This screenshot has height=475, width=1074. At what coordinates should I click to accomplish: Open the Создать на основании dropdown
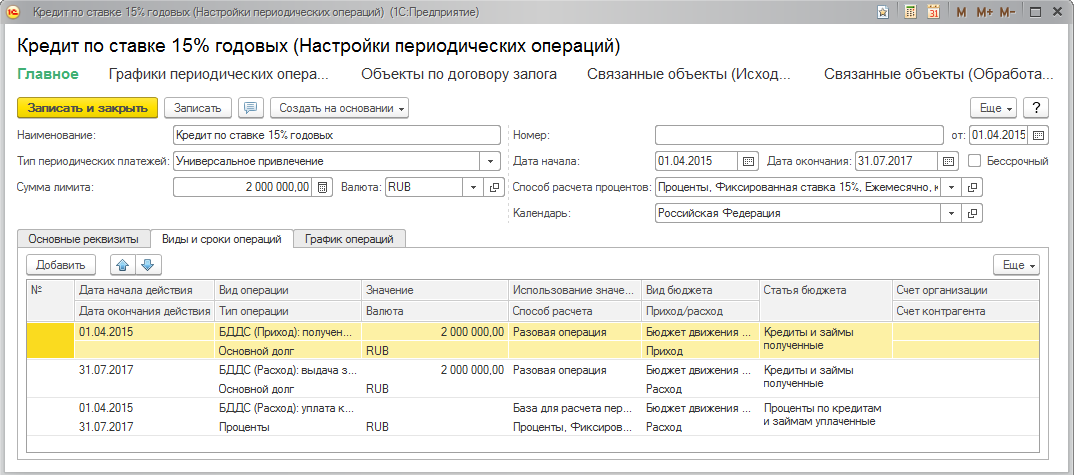click(340, 108)
